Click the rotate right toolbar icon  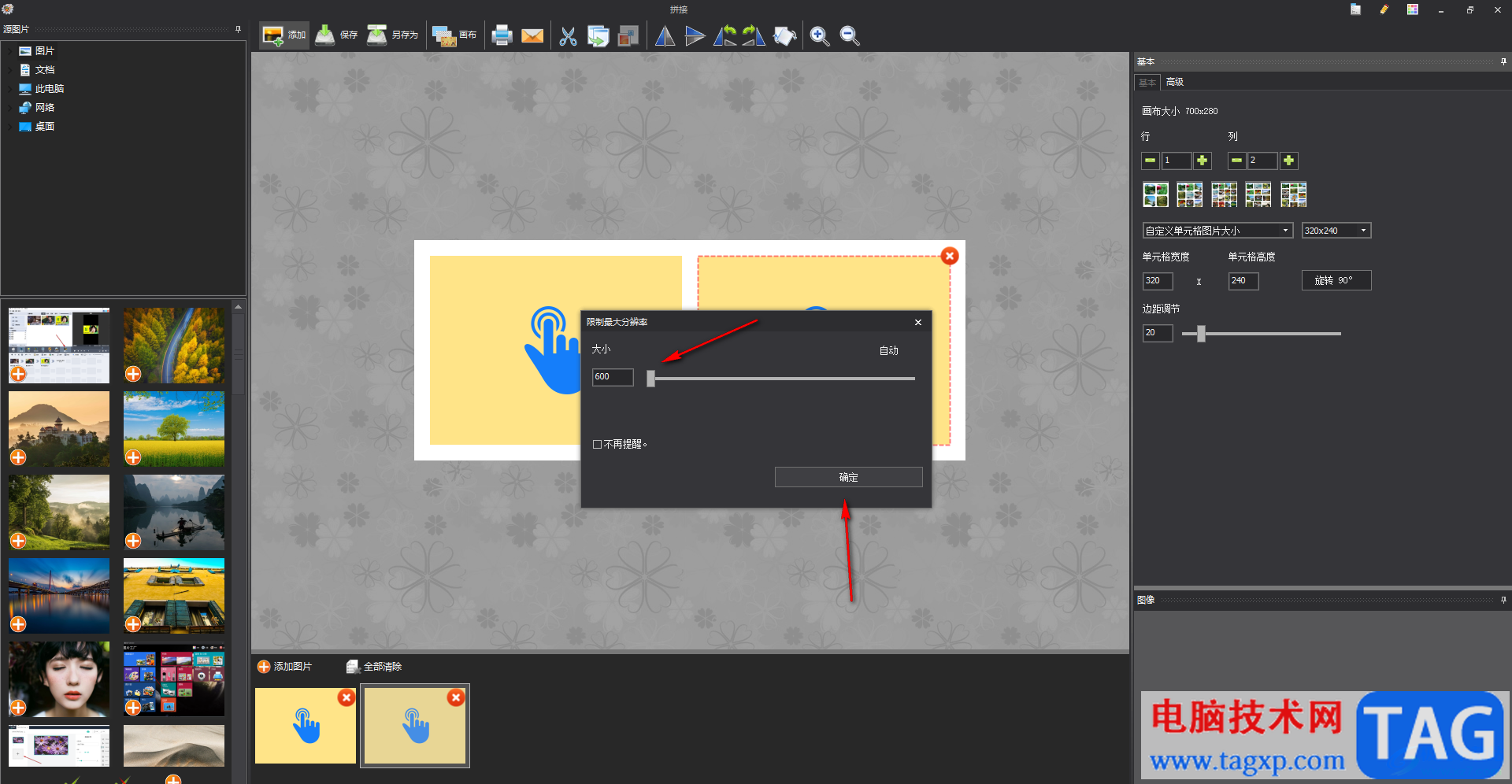(x=754, y=35)
